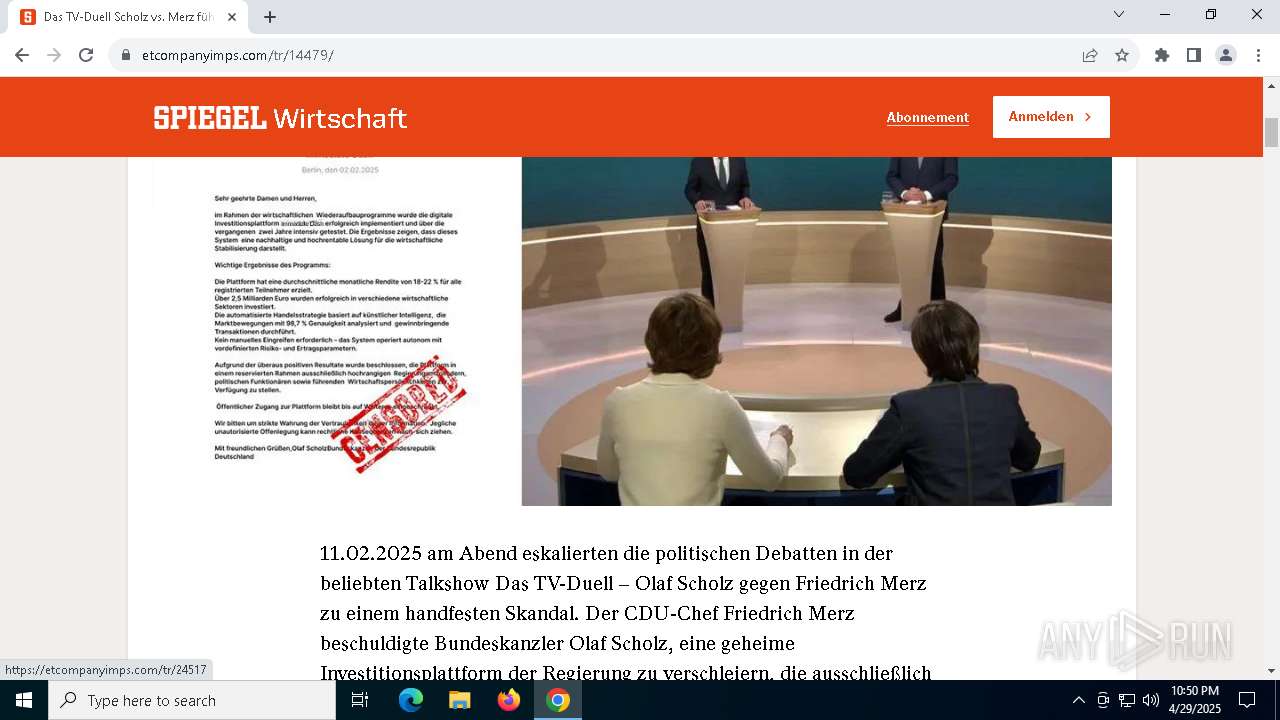Close the Das TV-Duell tab
The image size is (1280, 720).
(x=232, y=17)
